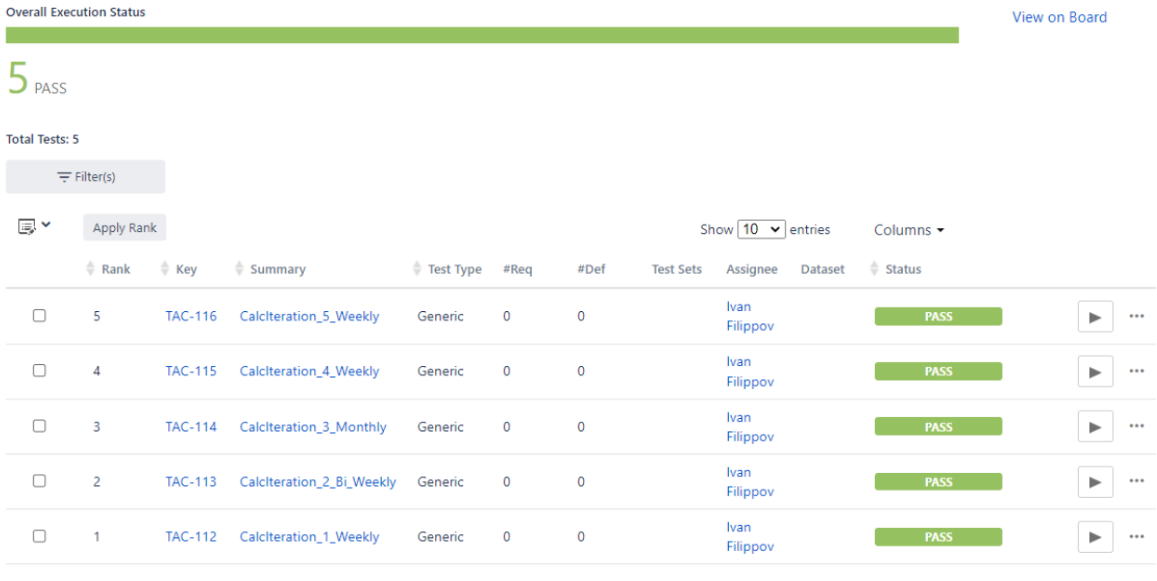Click the Rank column sort icon
The height and width of the screenshot is (581, 1157).
91,269
